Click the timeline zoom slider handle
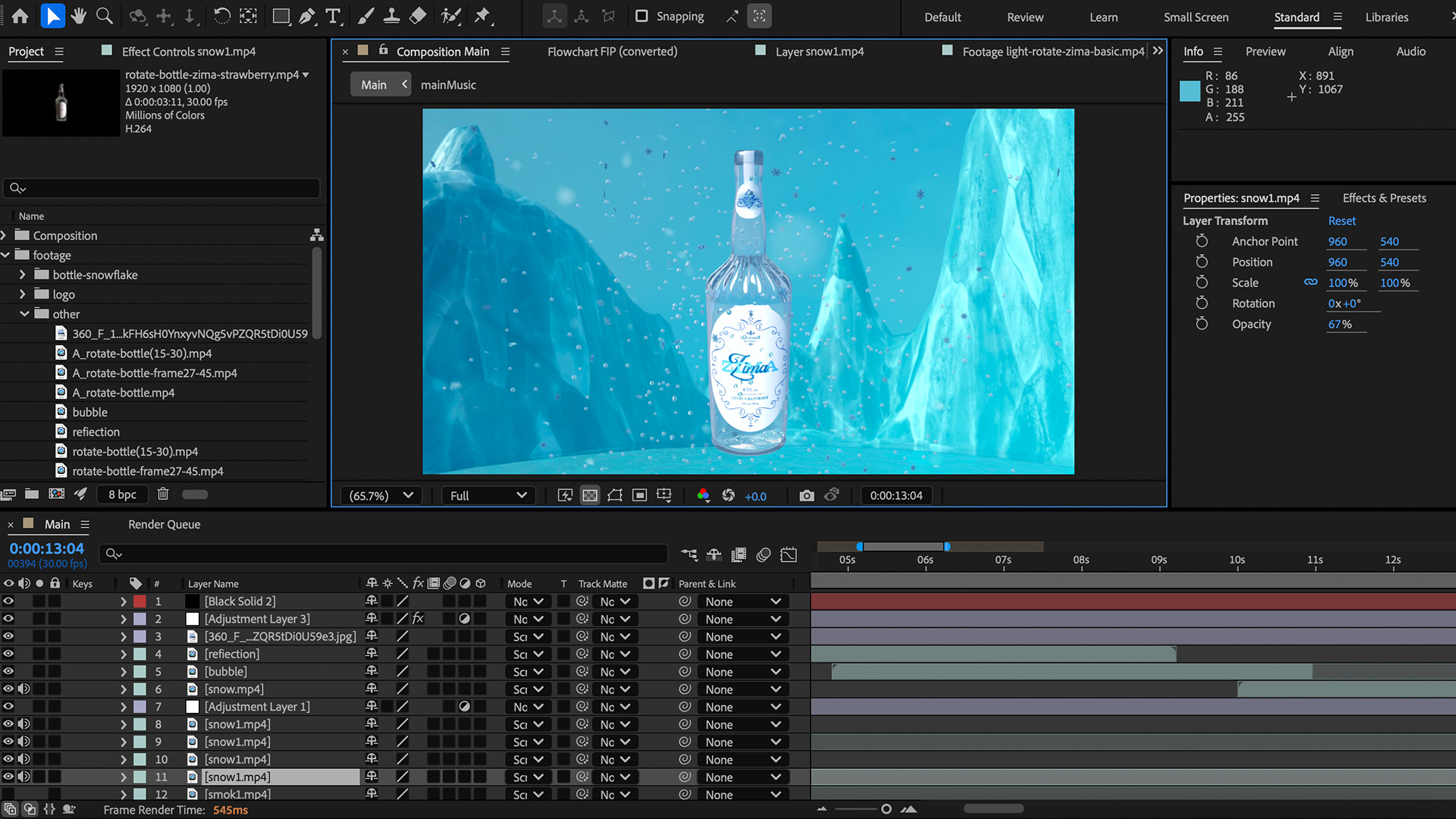Screen dimensions: 1456x819 pyautogui.click(x=886, y=809)
